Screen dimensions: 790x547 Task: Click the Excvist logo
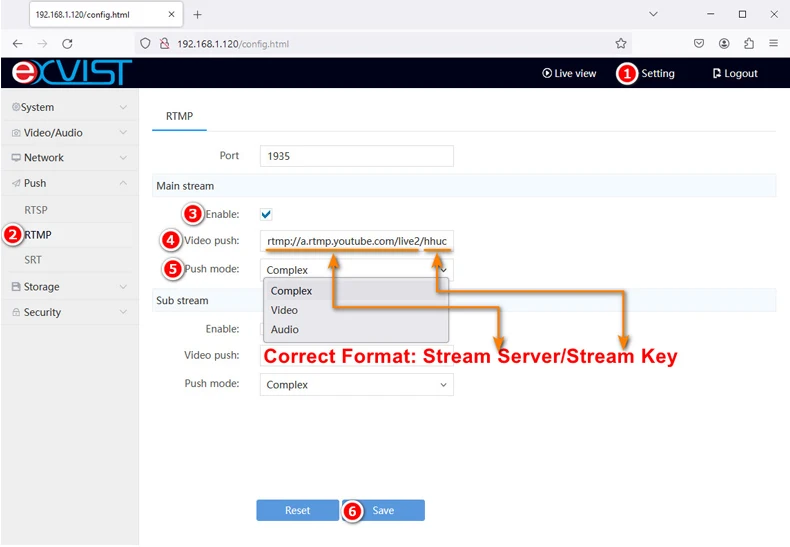(x=71, y=73)
